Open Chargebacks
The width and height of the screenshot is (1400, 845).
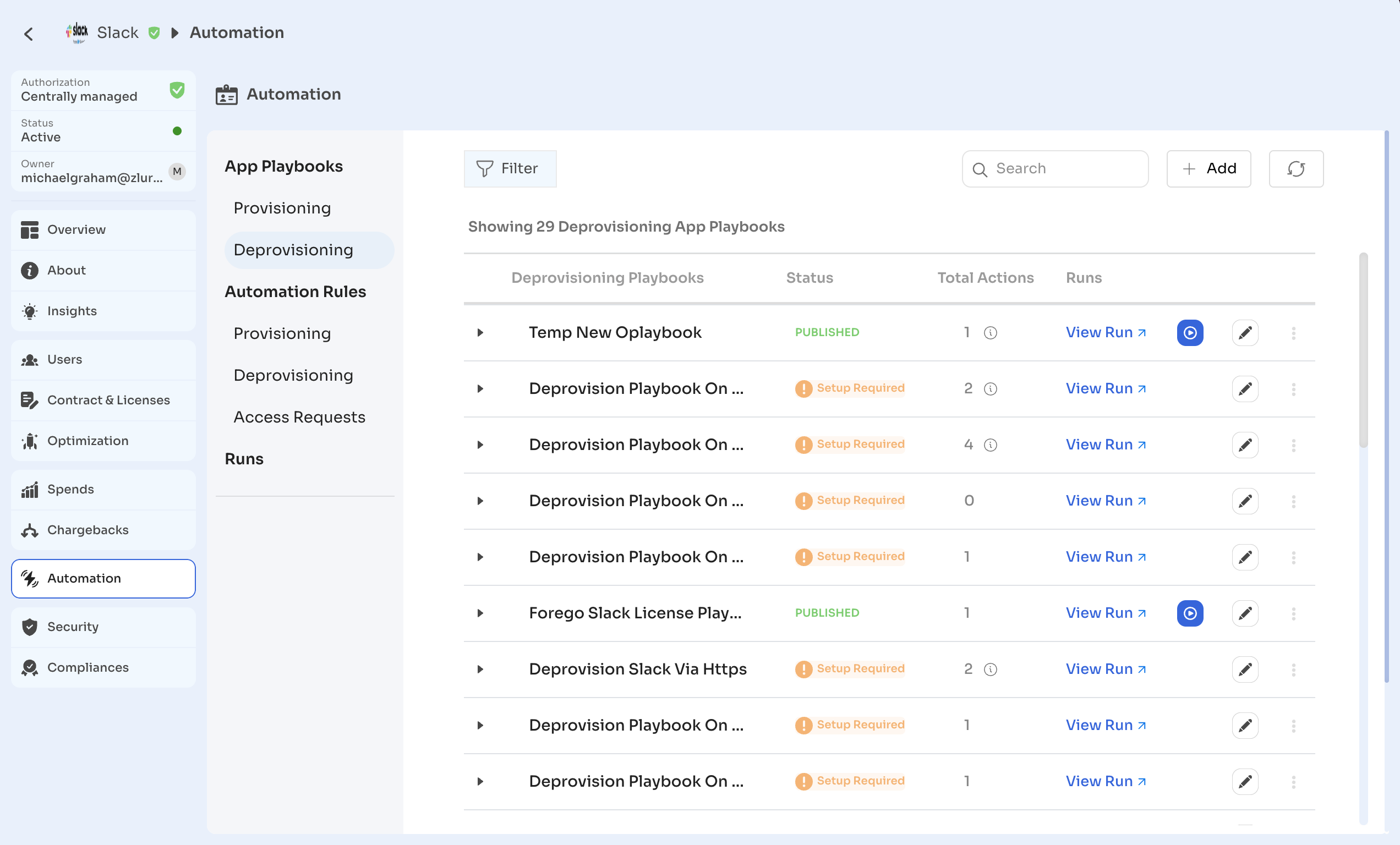coord(103,530)
